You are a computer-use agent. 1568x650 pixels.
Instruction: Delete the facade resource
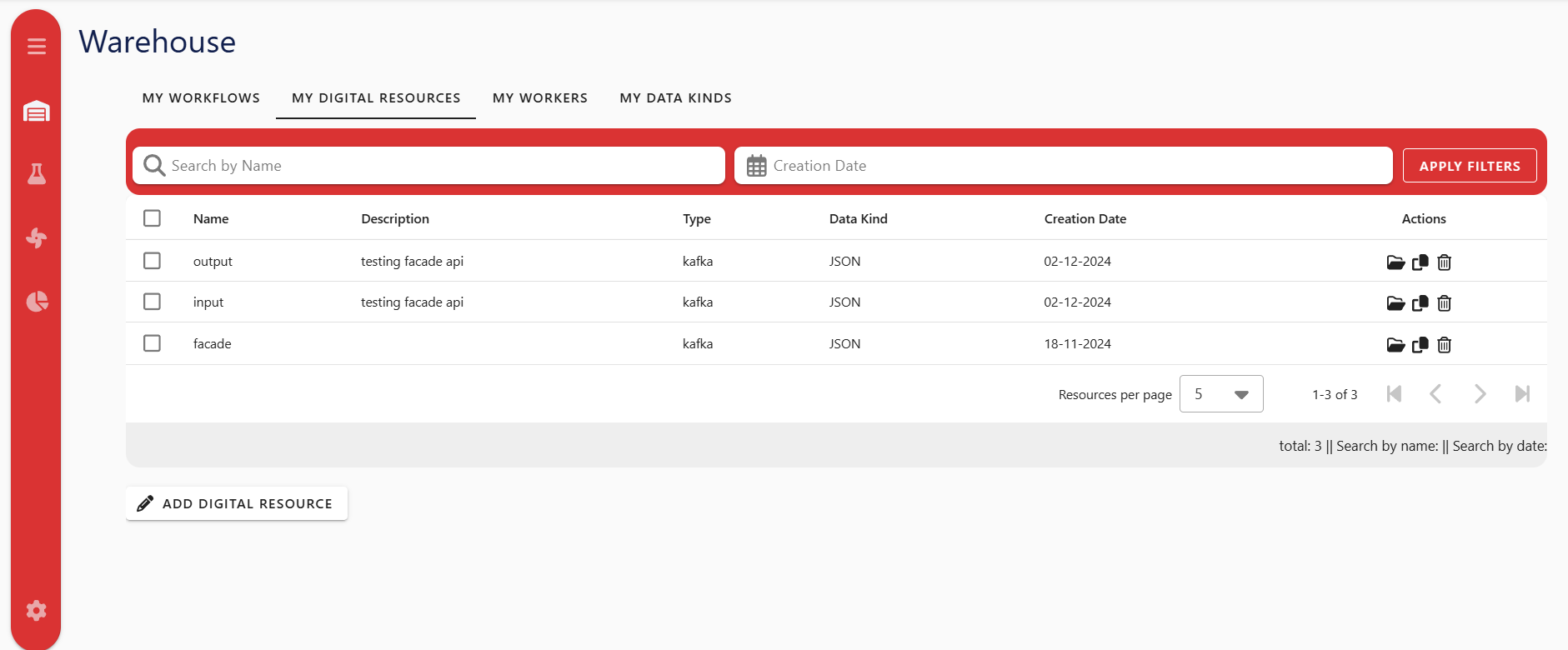tap(1445, 345)
